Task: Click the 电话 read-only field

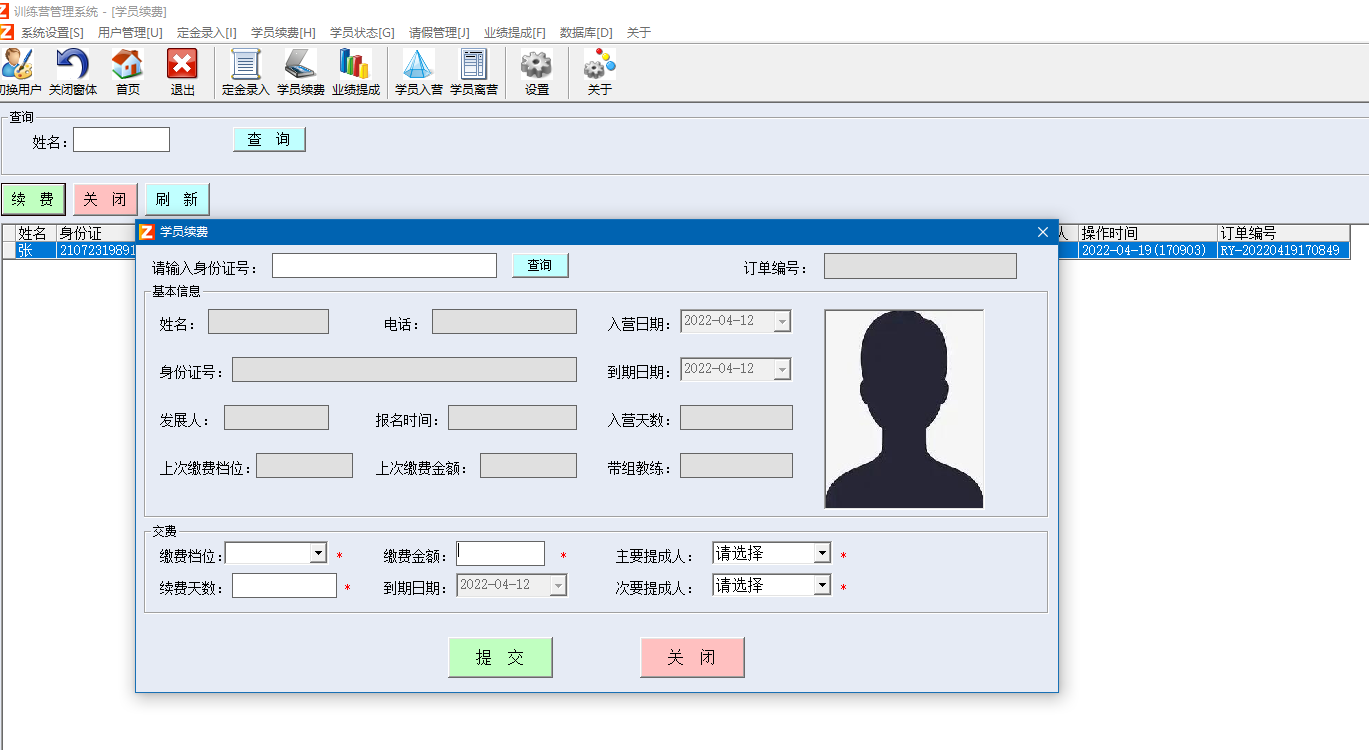Action: pyautogui.click(x=504, y=322)
